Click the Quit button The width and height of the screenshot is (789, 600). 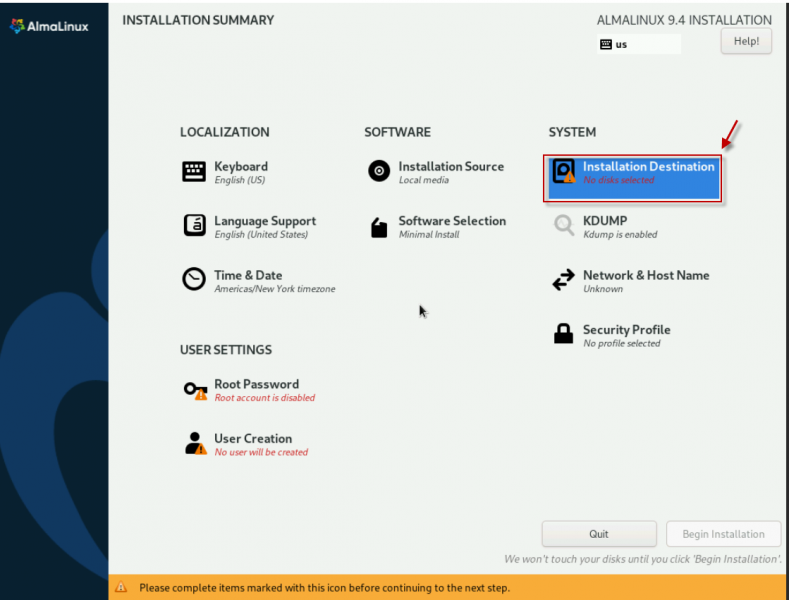[599, 534]
